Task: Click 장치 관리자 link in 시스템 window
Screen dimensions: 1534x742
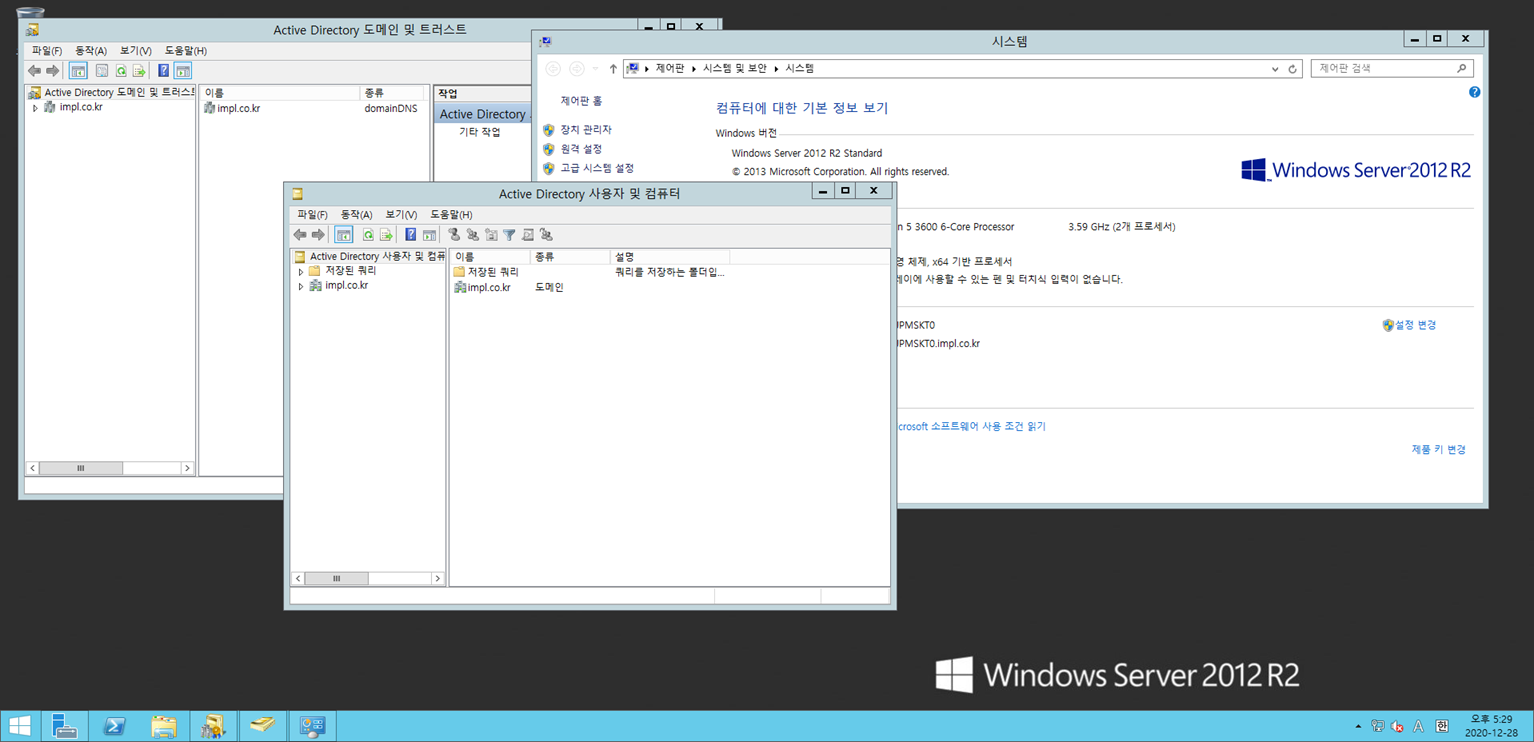Action: [x=585, y=130]
